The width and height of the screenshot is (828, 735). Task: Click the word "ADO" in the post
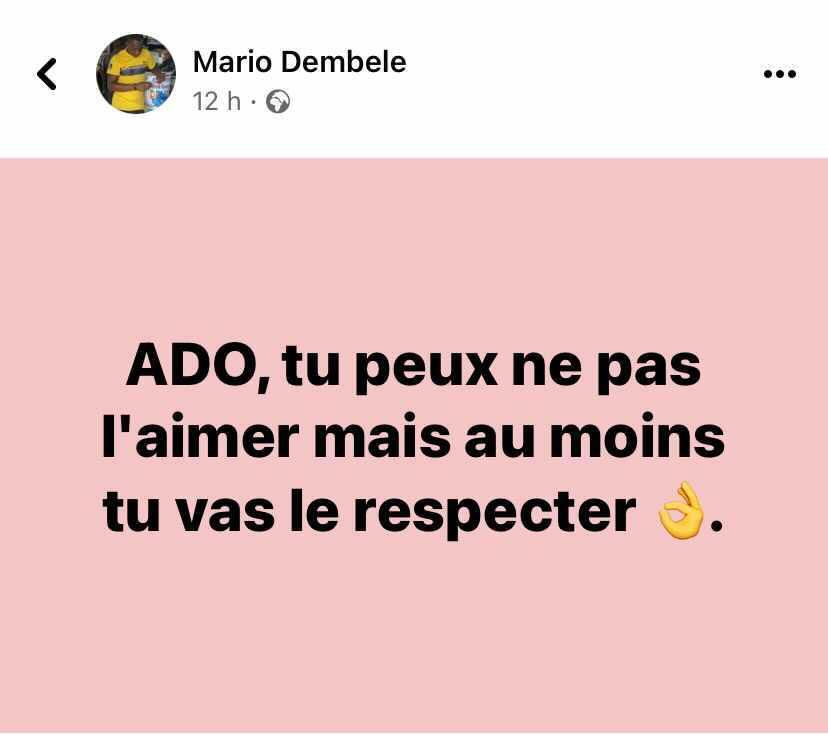tap(192, 367)
